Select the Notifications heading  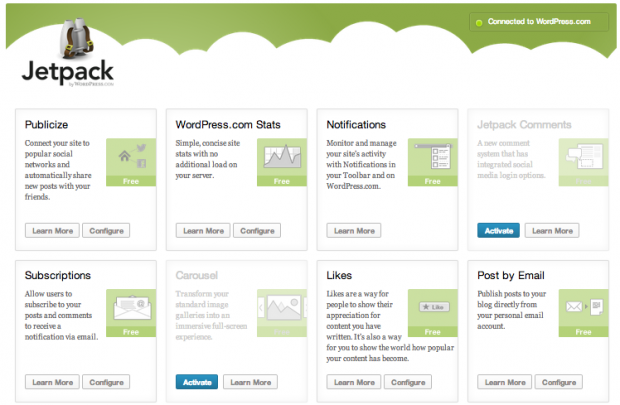[356, 125]
